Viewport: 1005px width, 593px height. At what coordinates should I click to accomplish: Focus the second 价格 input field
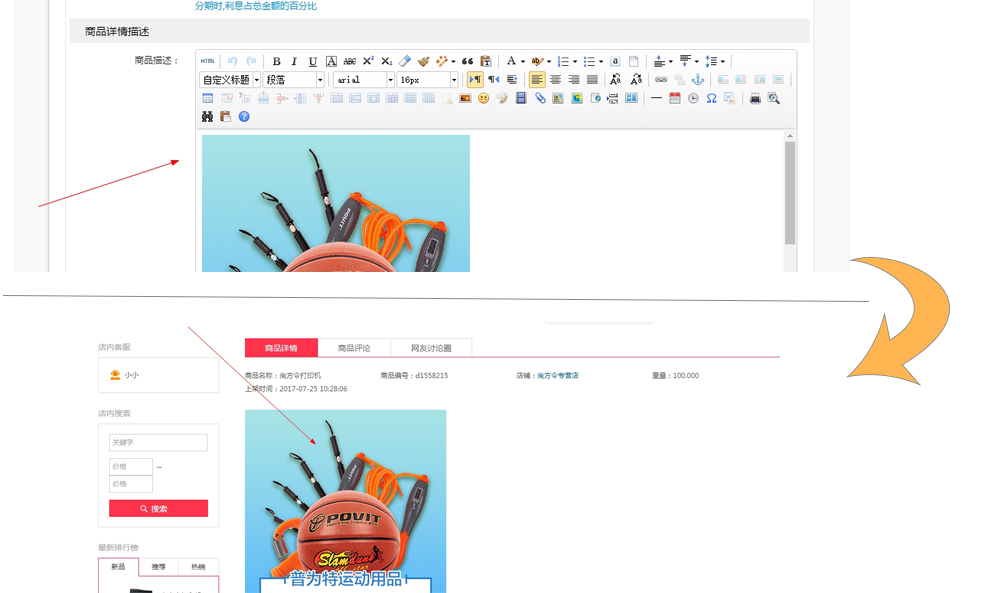(131, 484)
